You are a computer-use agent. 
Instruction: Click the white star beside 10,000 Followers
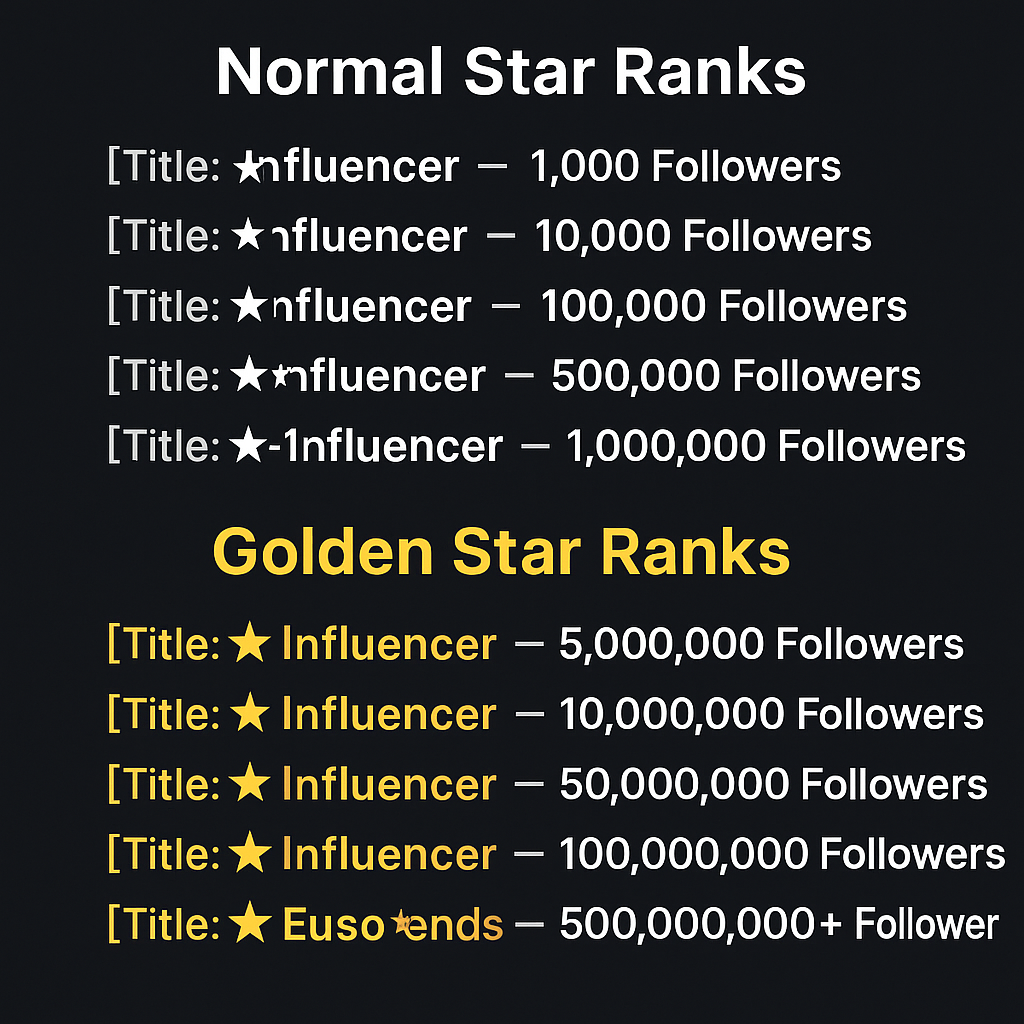pyautogui.click(x=248, y=235)
